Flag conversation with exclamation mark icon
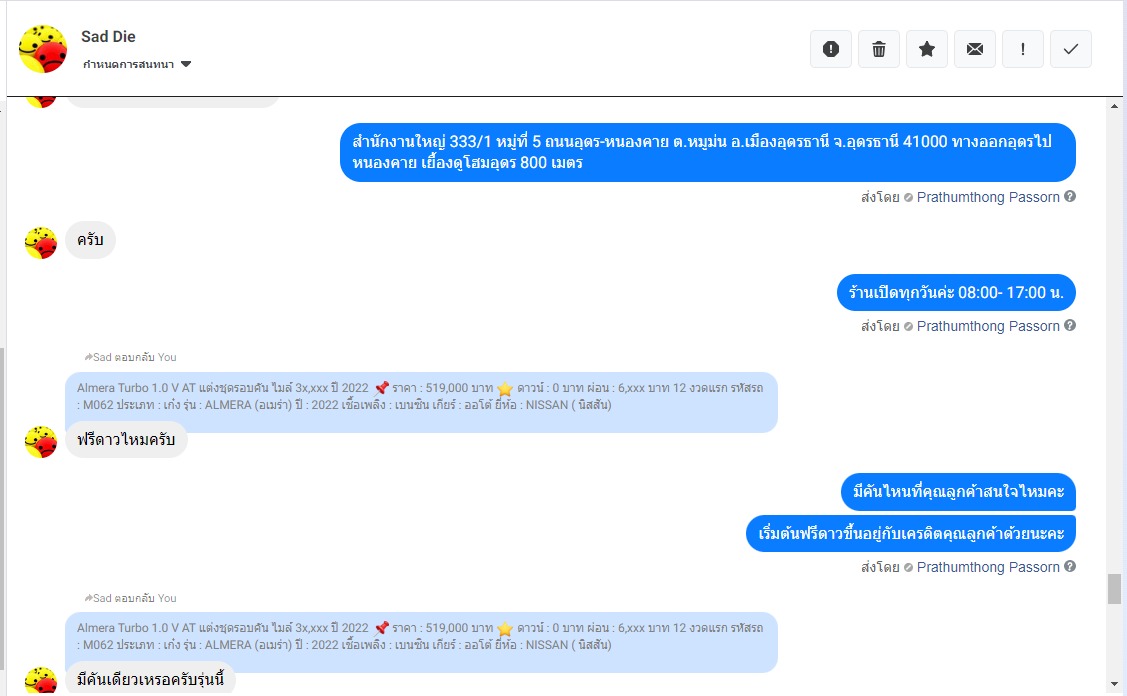Screen dimensions: 1127x696 [x=1023, y=49]
